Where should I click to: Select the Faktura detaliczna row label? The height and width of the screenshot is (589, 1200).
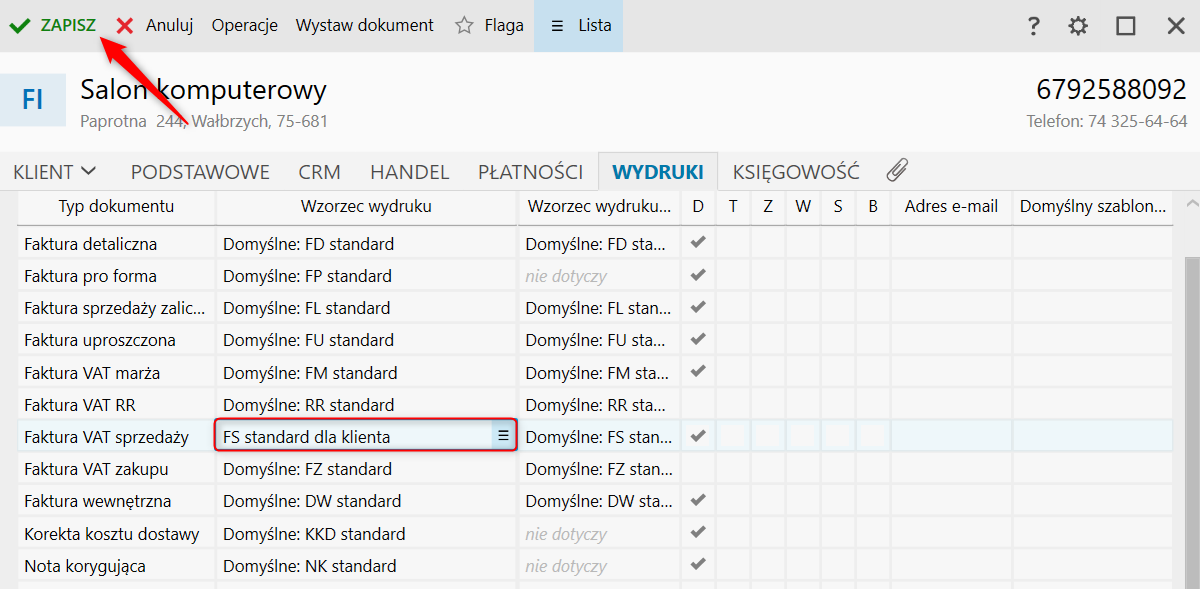click(90, 243)
